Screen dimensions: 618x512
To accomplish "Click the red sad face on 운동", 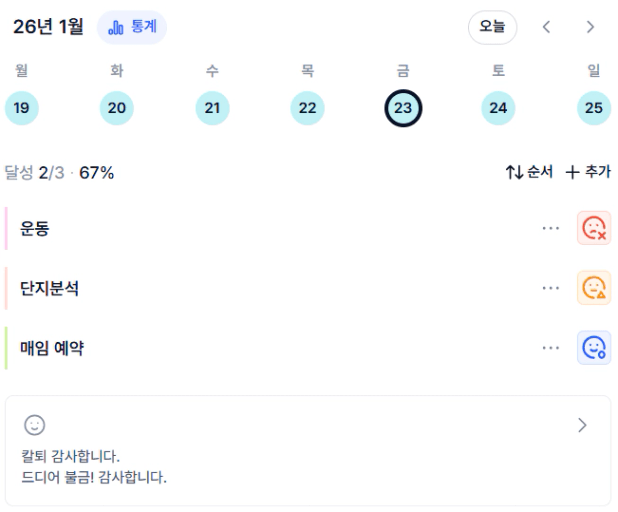I will [x=594, y=228].
